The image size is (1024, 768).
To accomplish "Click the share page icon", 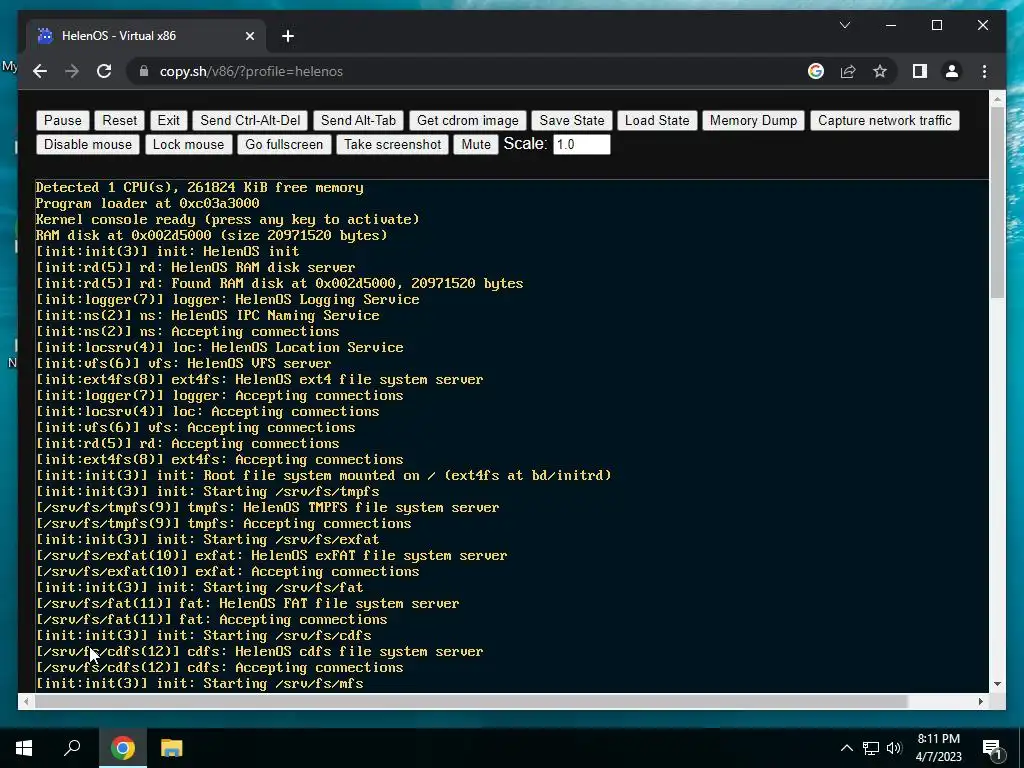I will tap(848, 71).
